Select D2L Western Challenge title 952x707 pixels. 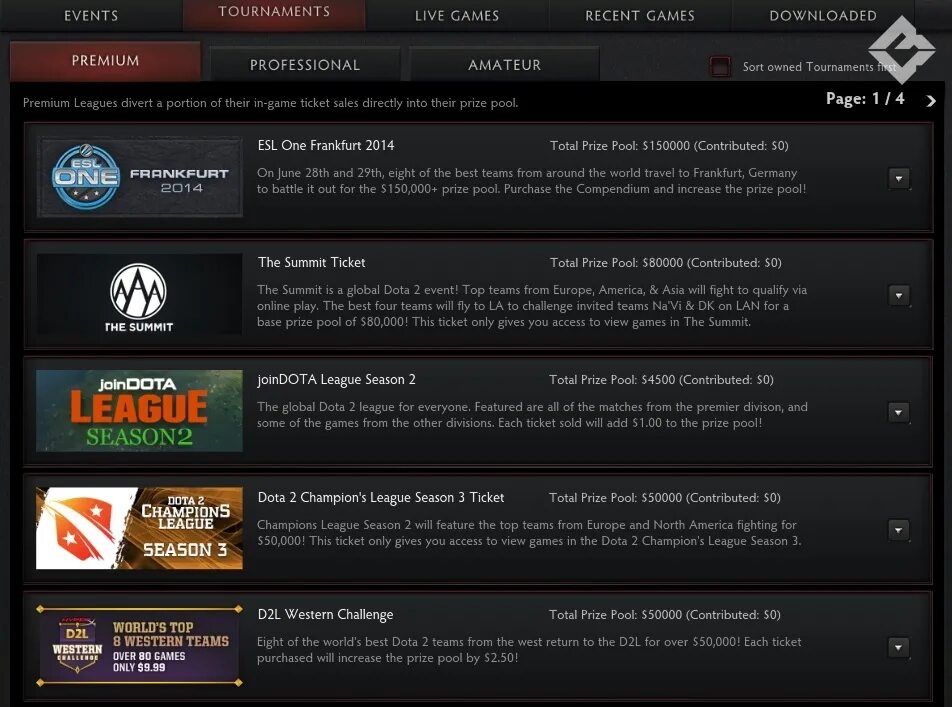pos(325,615)
